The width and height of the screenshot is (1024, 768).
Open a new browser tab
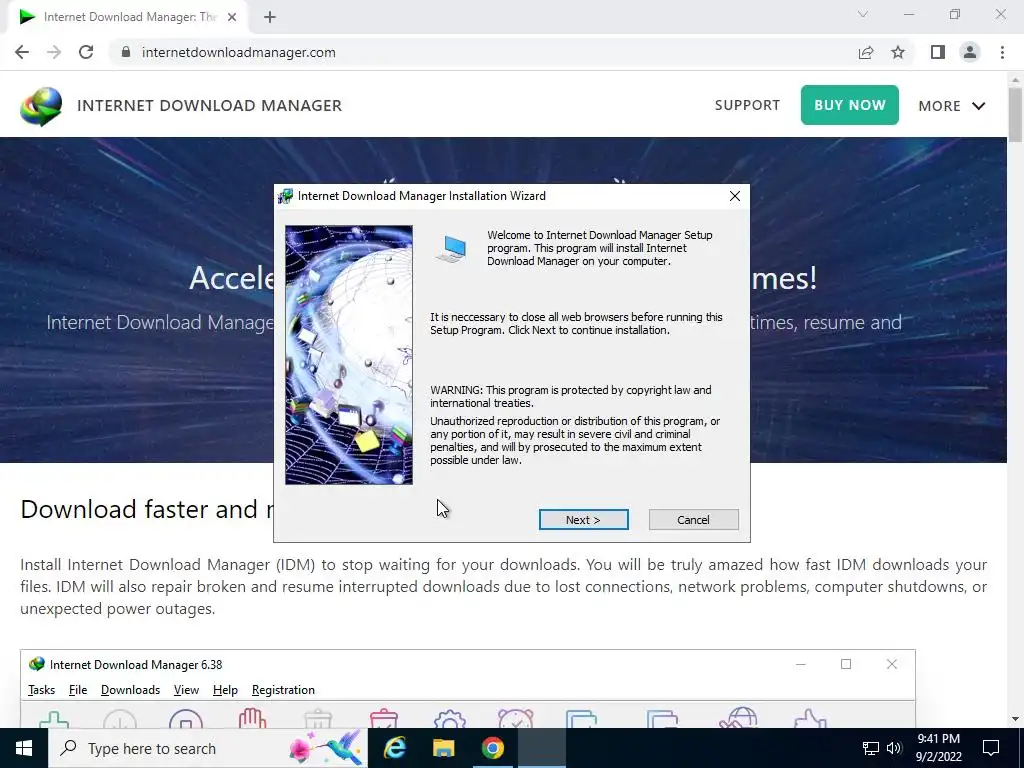click(270, 17)
